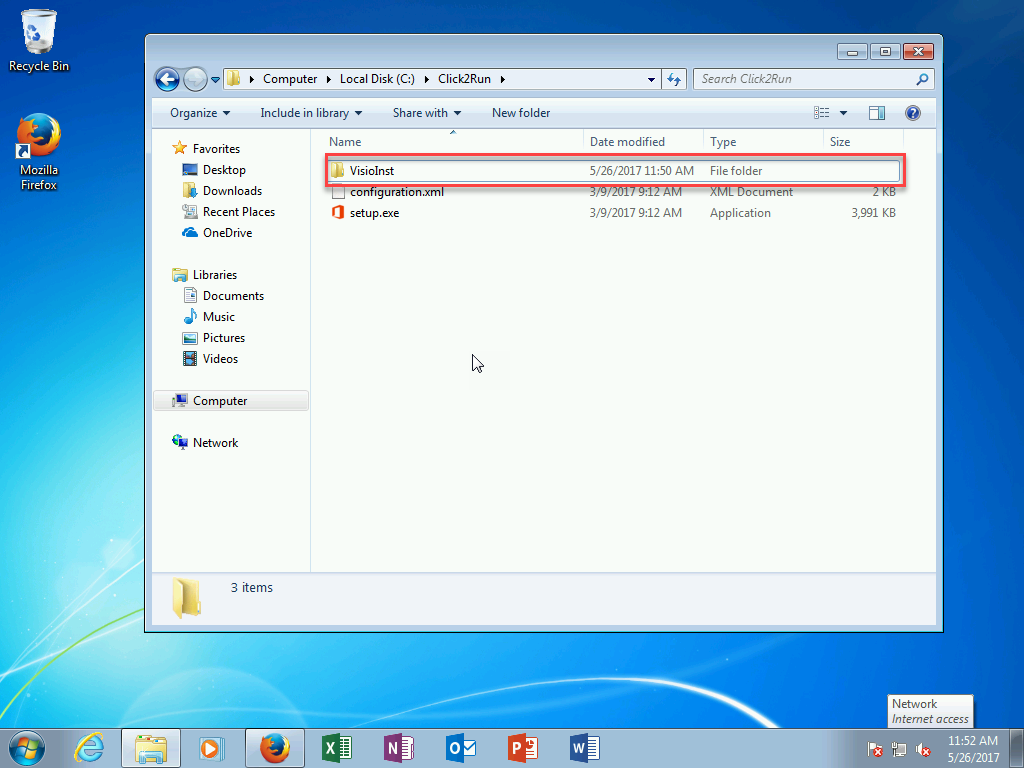Select Local Disk (C:) breadcrumb
The image size is (1024, 768).
(x=377, y=79)
